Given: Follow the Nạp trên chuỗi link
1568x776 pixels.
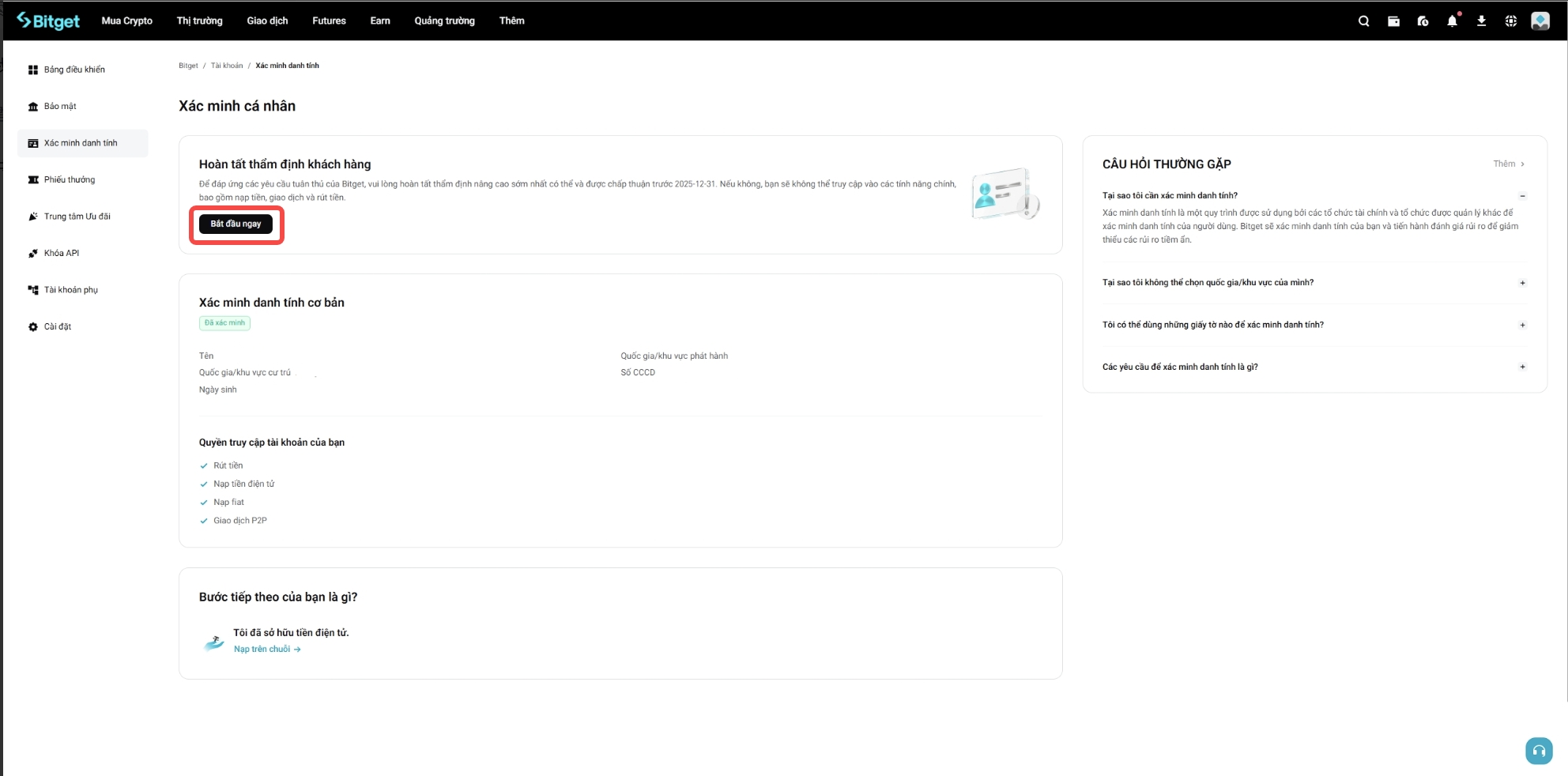Looking at the screenshot, I should point(262,649).
